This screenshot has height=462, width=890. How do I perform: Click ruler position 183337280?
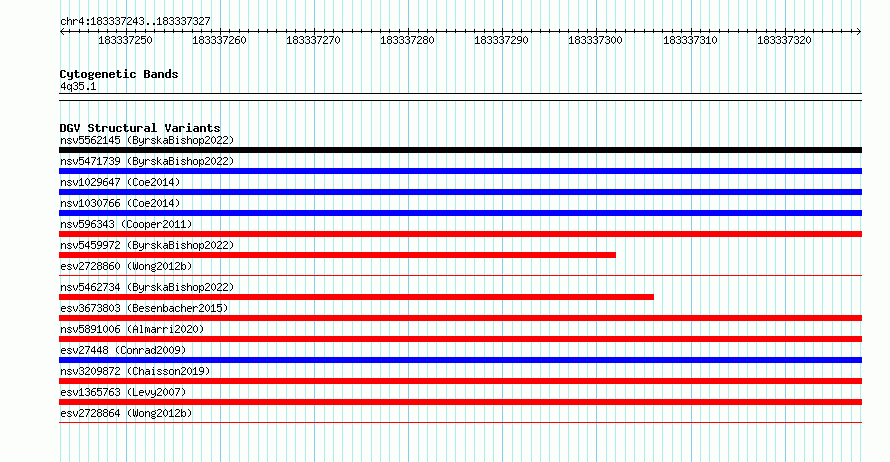tap(407, 40)
